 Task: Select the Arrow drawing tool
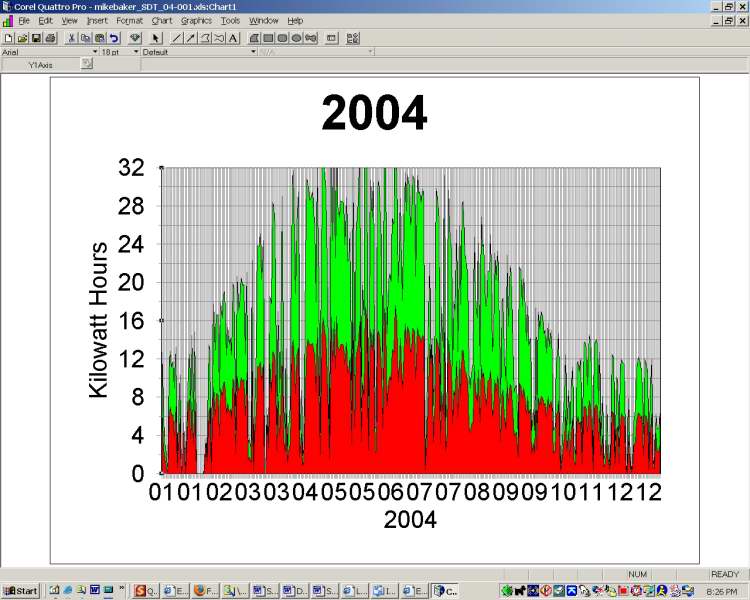tap(191, 38)
